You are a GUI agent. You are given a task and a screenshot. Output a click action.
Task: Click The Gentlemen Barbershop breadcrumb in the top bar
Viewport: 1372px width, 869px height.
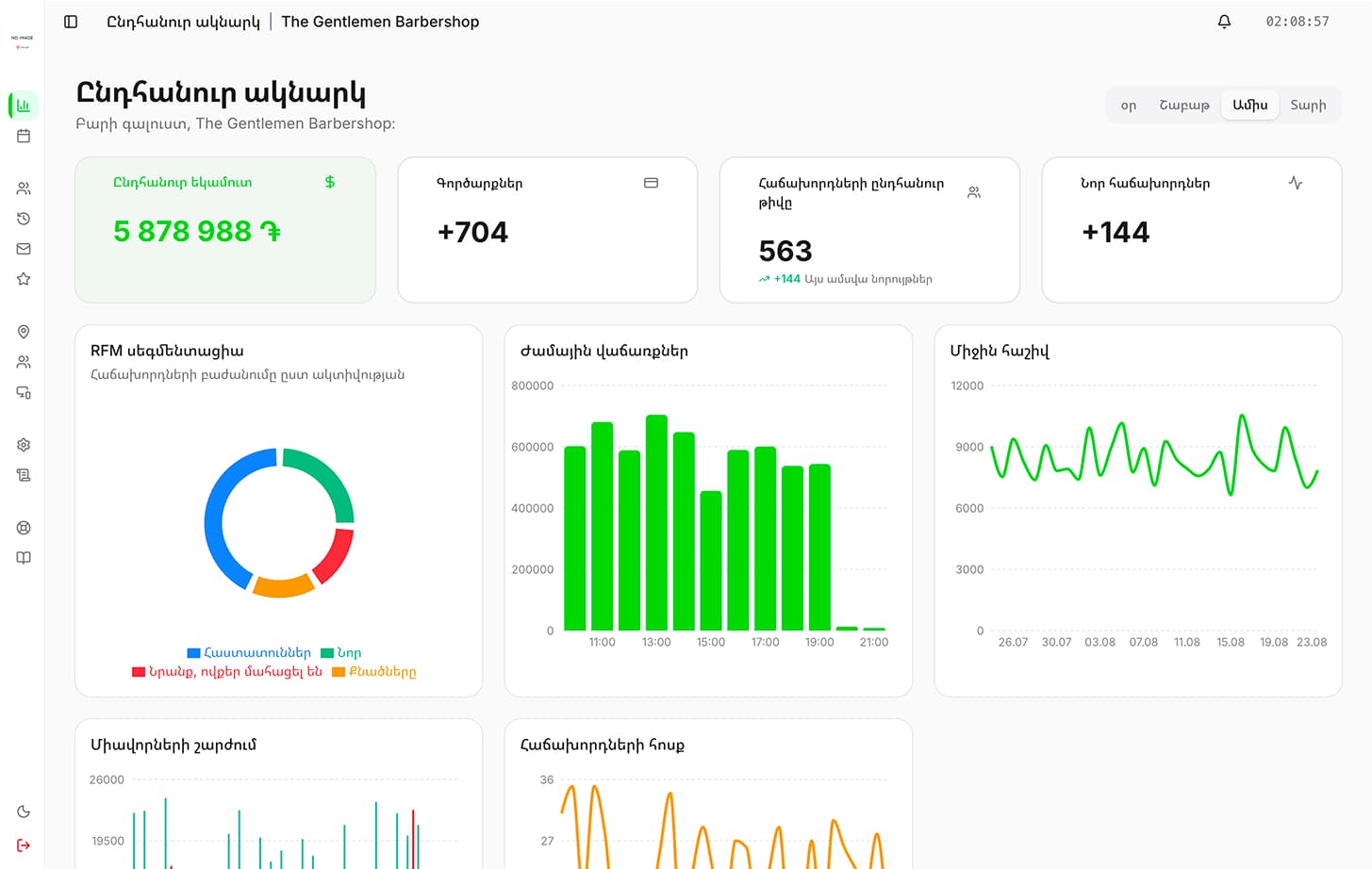point(380,22)
